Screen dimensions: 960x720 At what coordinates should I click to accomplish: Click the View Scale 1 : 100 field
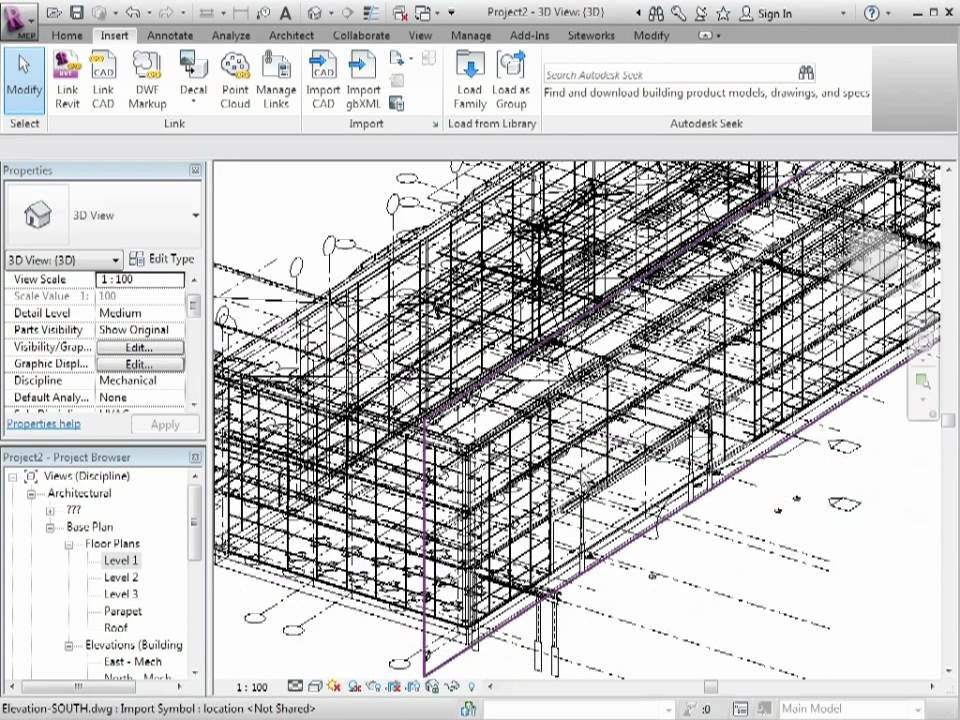click(140, 279)
